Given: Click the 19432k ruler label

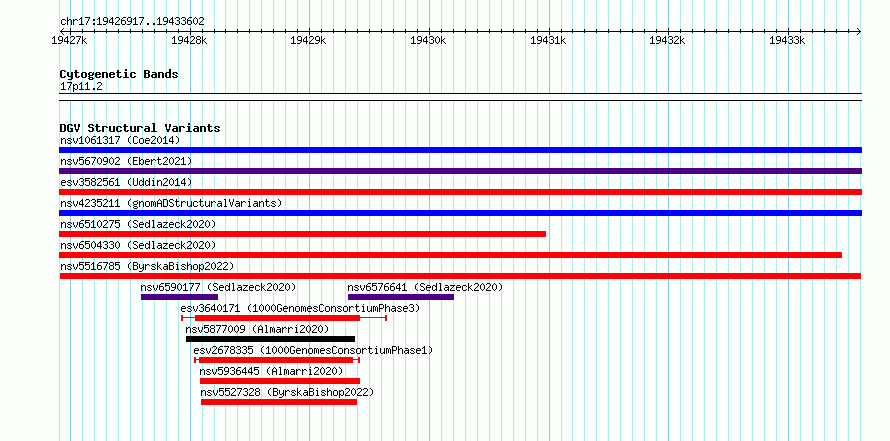Looking at the screenshot, I should (668, 40).
